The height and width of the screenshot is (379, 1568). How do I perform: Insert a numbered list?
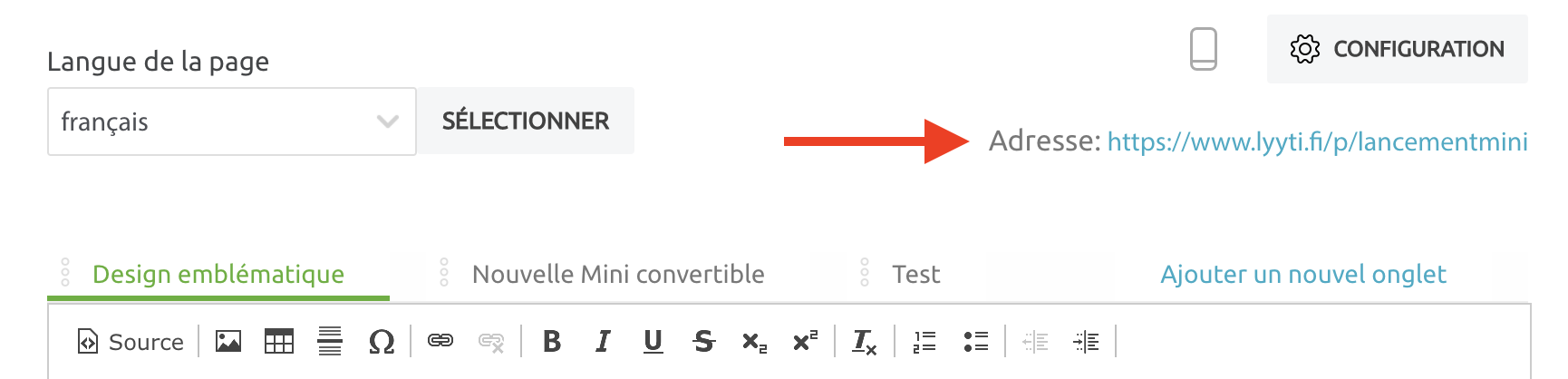[x=924, y=342]
